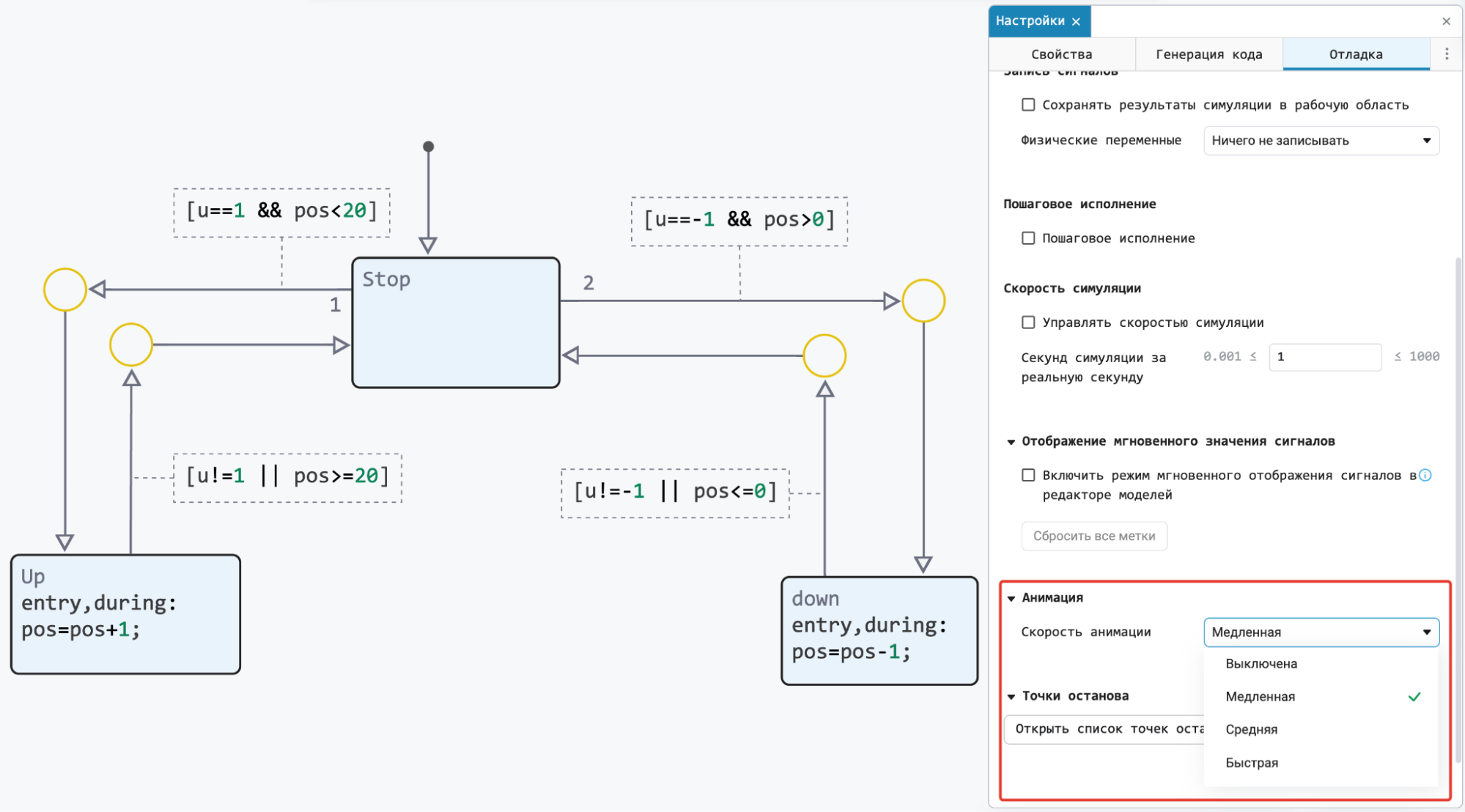Click the [u!=-1 || pos<=0] transition label

675,492
